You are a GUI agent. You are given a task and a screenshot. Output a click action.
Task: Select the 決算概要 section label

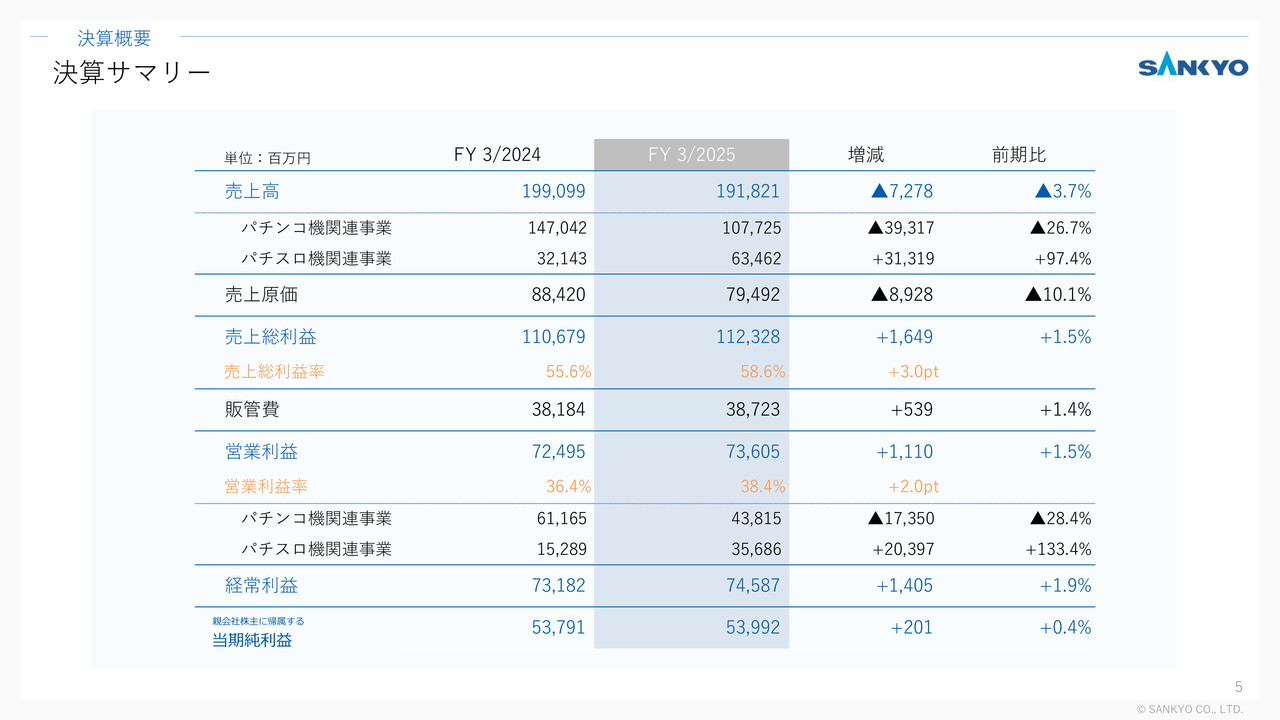[x=114, y=39]
